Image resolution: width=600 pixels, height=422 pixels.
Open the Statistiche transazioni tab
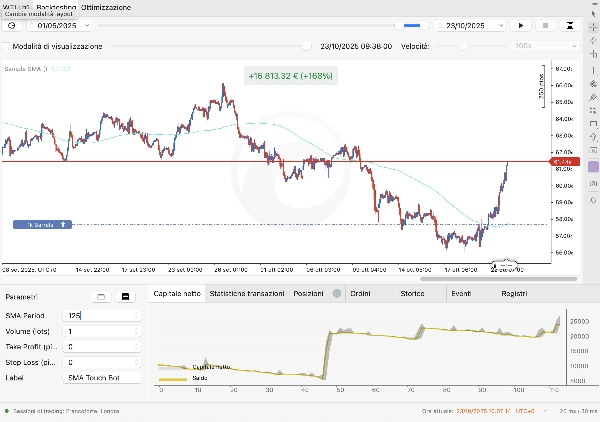[246, 293]
